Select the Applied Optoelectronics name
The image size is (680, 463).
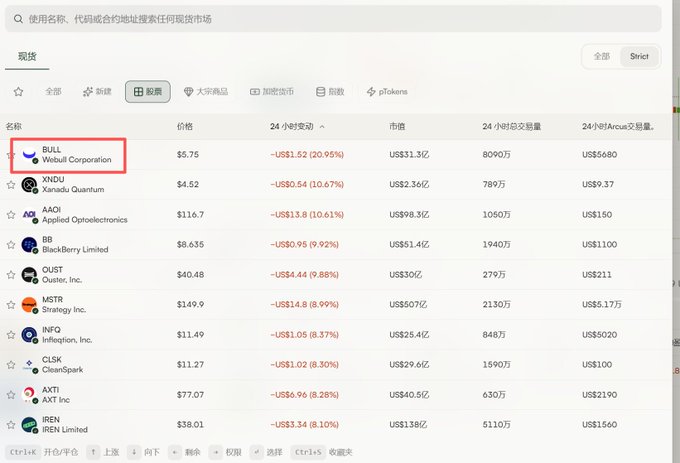(85, 220)
